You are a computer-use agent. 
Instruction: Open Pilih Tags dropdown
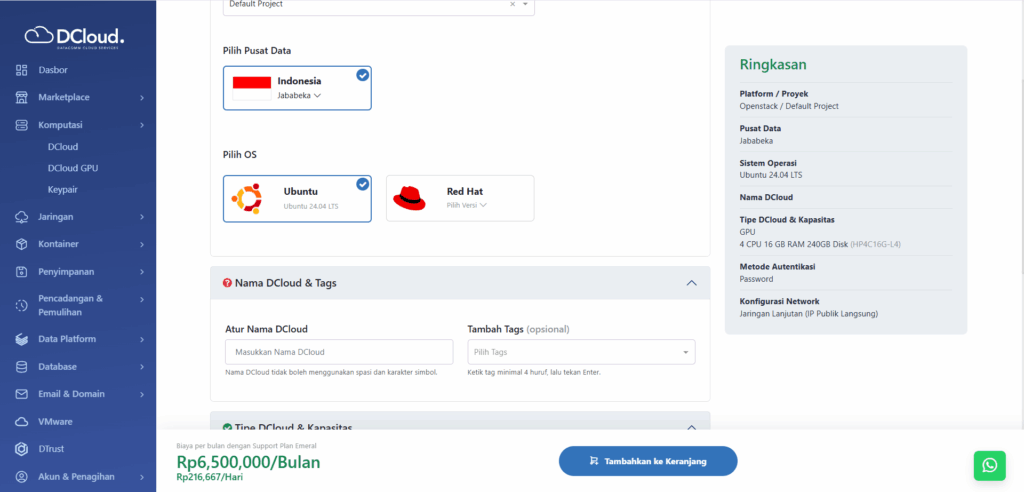[581, 352]
